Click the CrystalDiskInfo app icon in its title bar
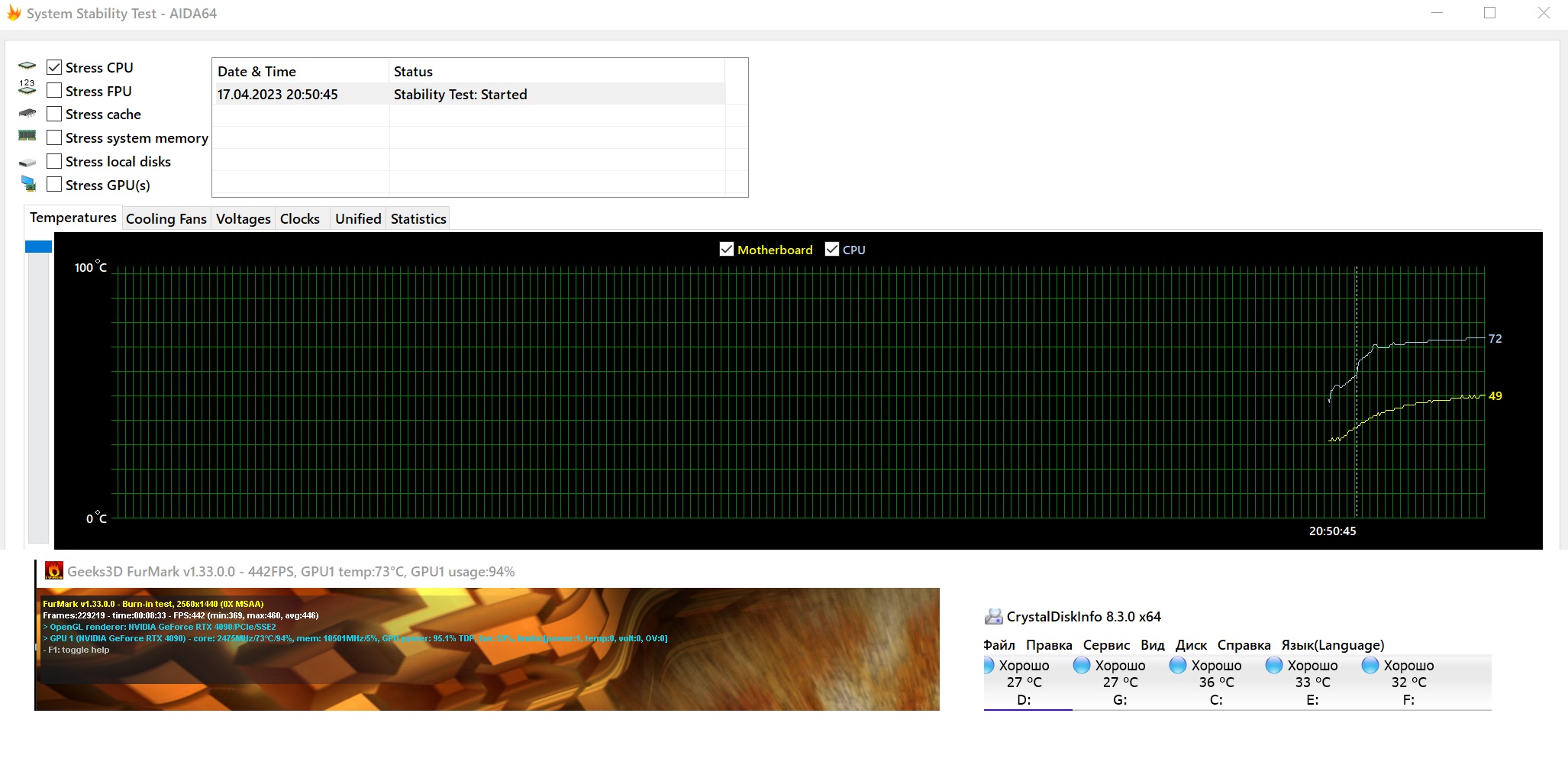Image resolution: width=1568 pixels, height=781 pixels. (993, 616)
